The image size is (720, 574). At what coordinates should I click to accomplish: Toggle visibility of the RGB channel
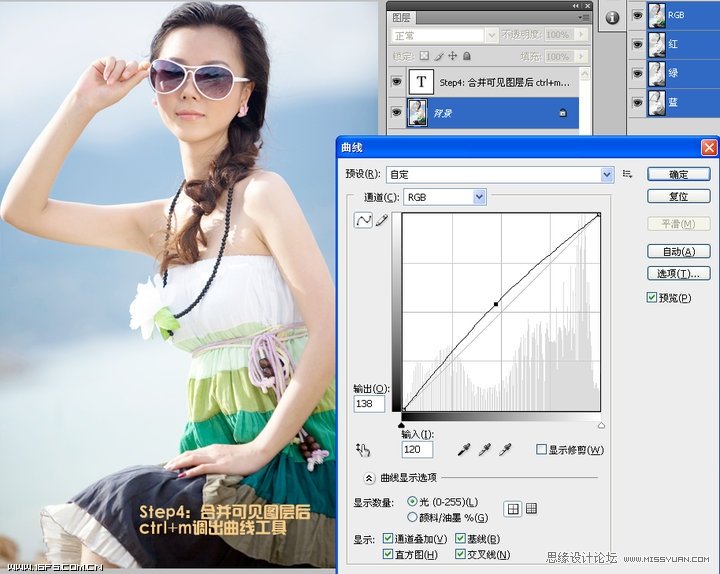tap(637, 16)
